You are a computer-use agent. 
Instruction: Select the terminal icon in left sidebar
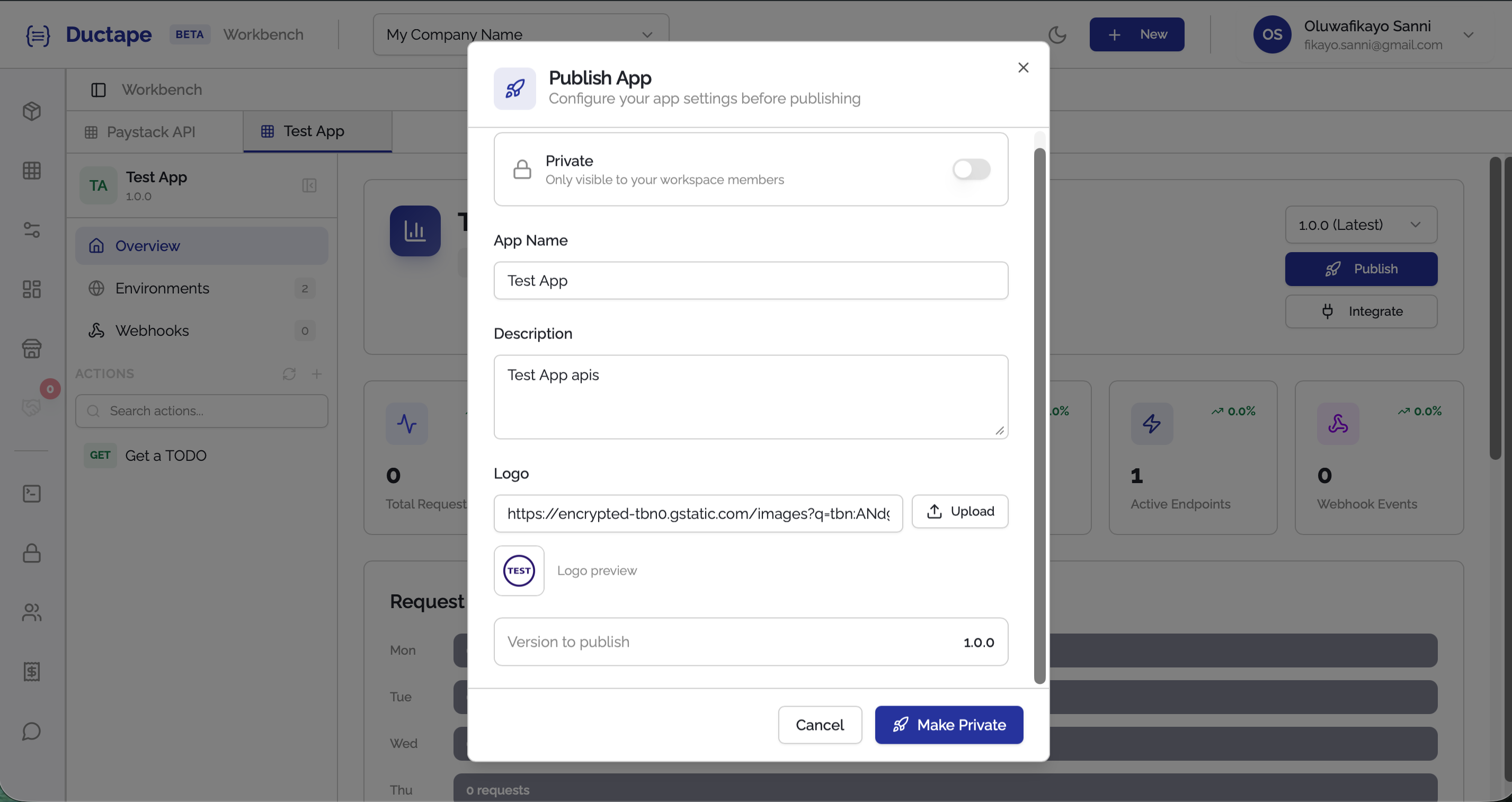tap(32, 493)
